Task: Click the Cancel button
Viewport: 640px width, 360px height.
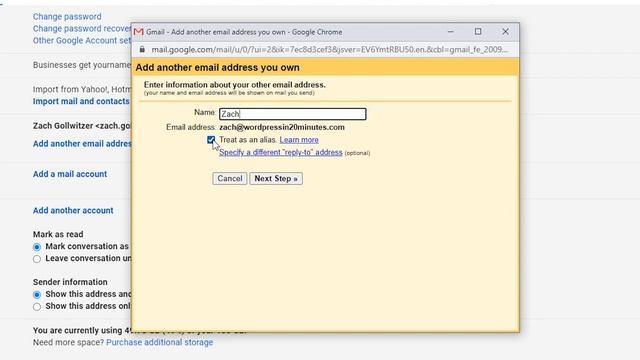Action: (229, 178)
